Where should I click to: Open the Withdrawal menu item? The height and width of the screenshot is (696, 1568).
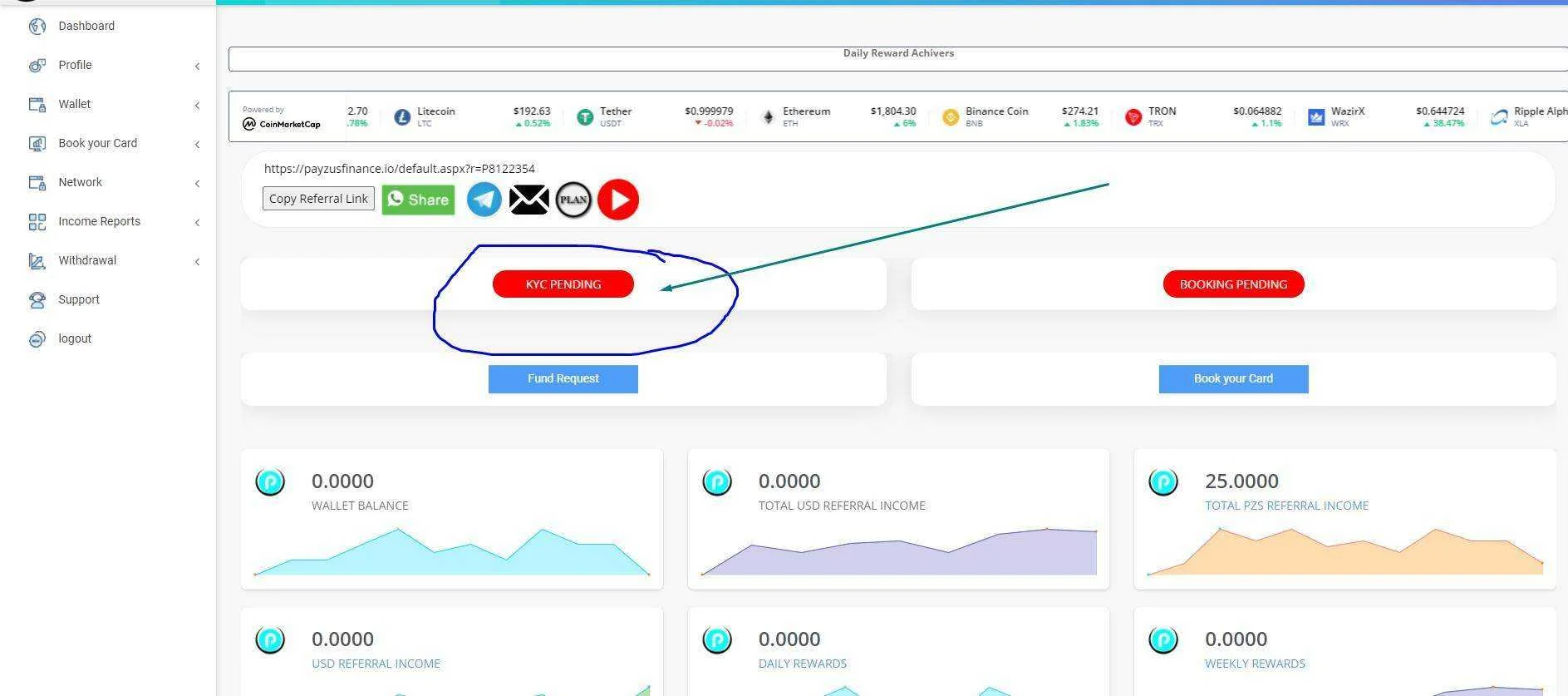87,260
